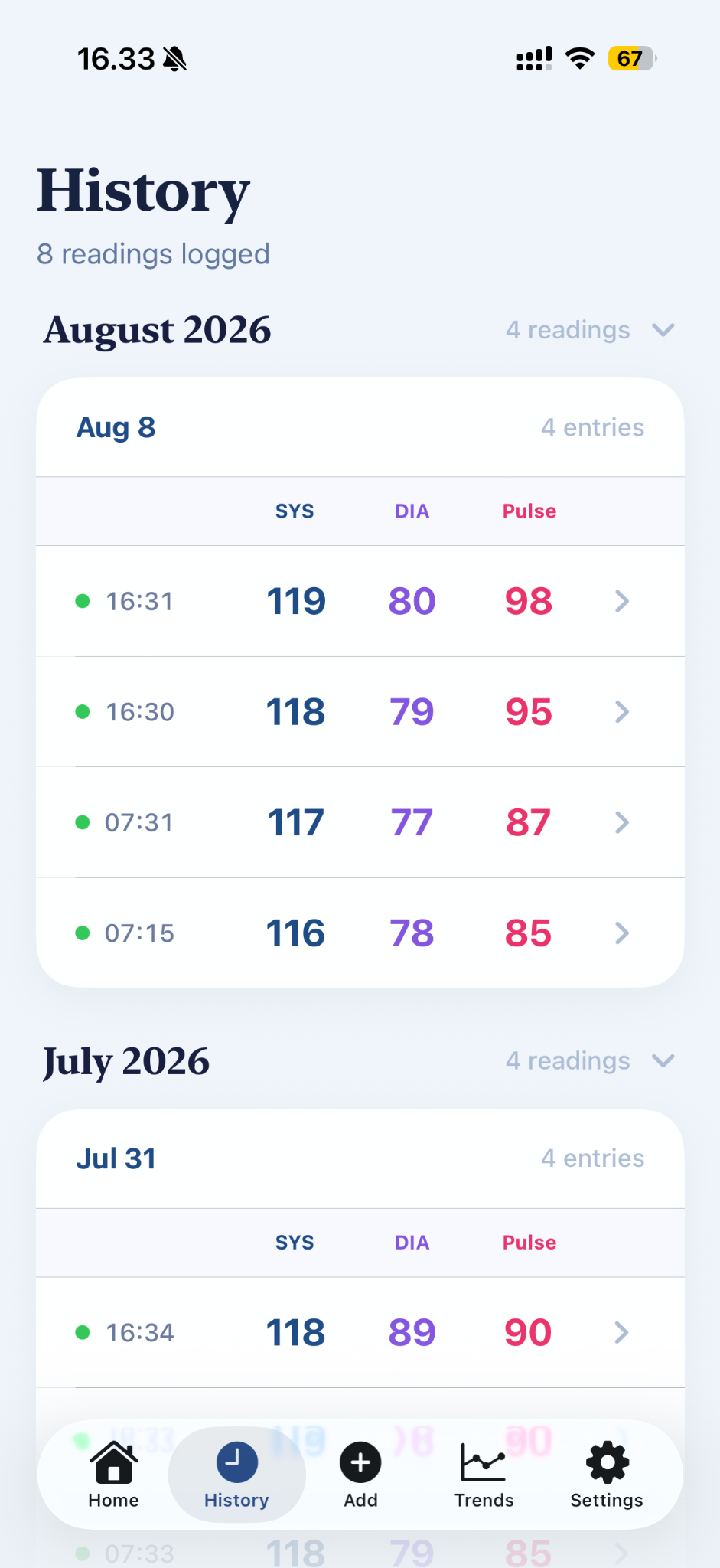Open the Settings gear icon

point(607,1462)
